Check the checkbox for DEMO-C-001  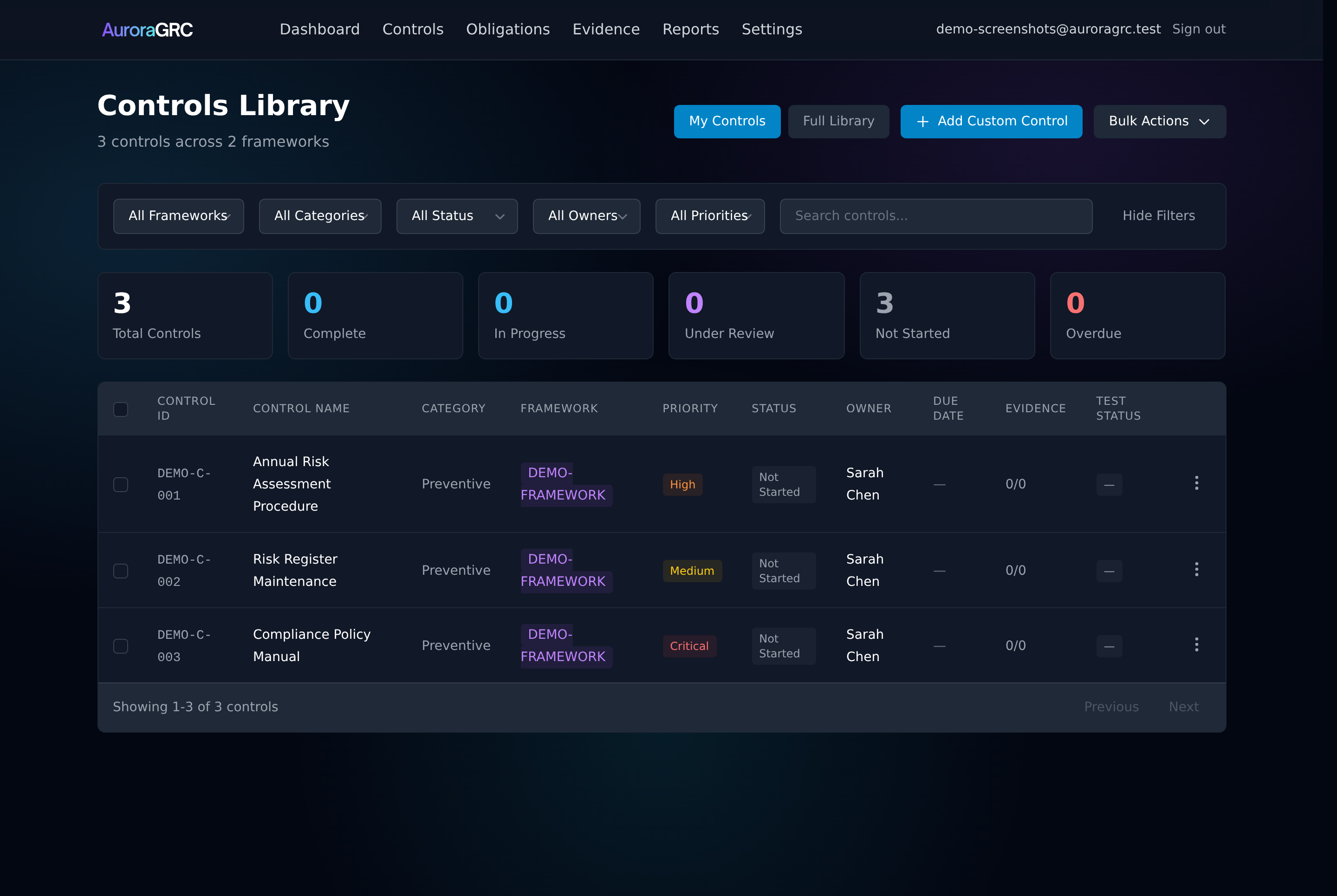[x=121, y=485]
